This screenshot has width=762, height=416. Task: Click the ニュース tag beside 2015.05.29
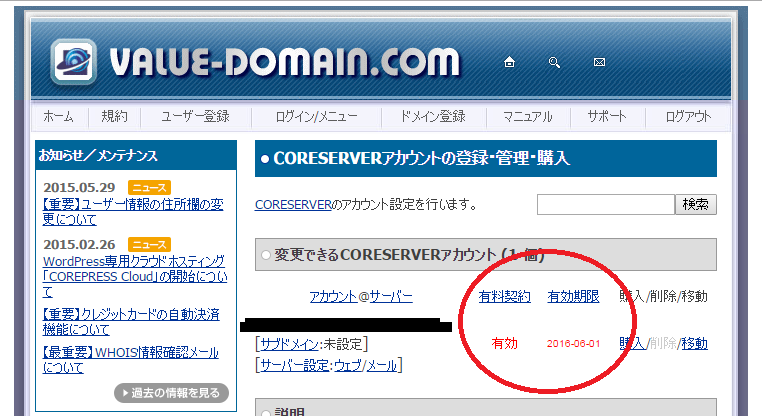(x=149, y=188)
